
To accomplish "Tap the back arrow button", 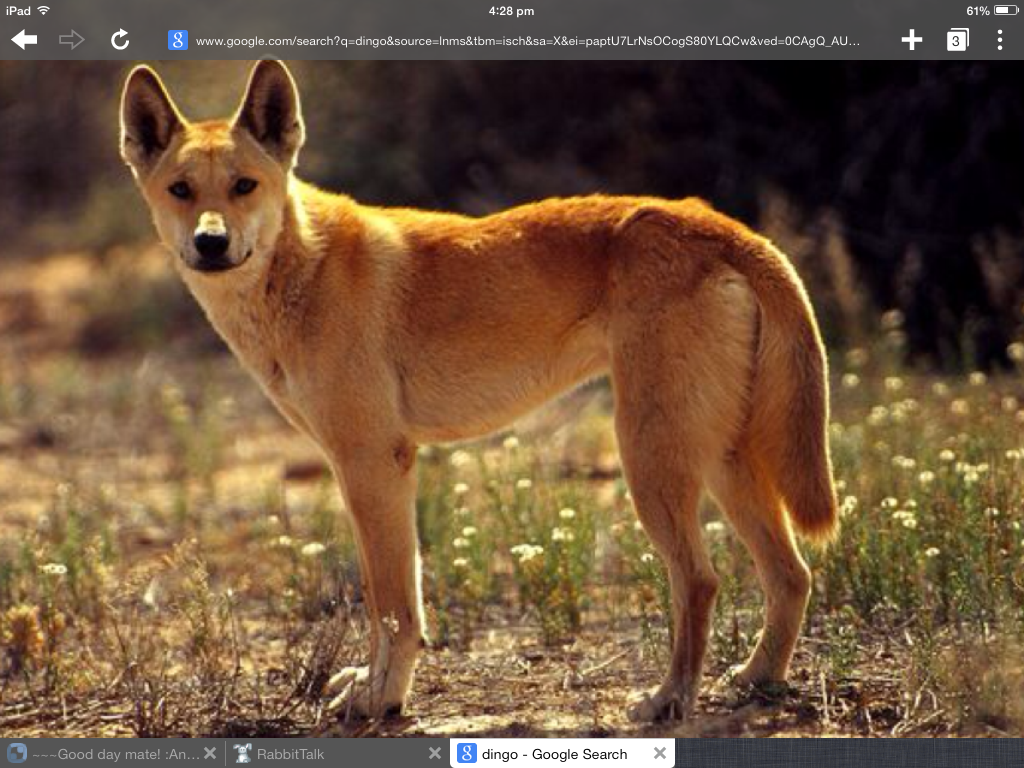I will pos(24,40).
